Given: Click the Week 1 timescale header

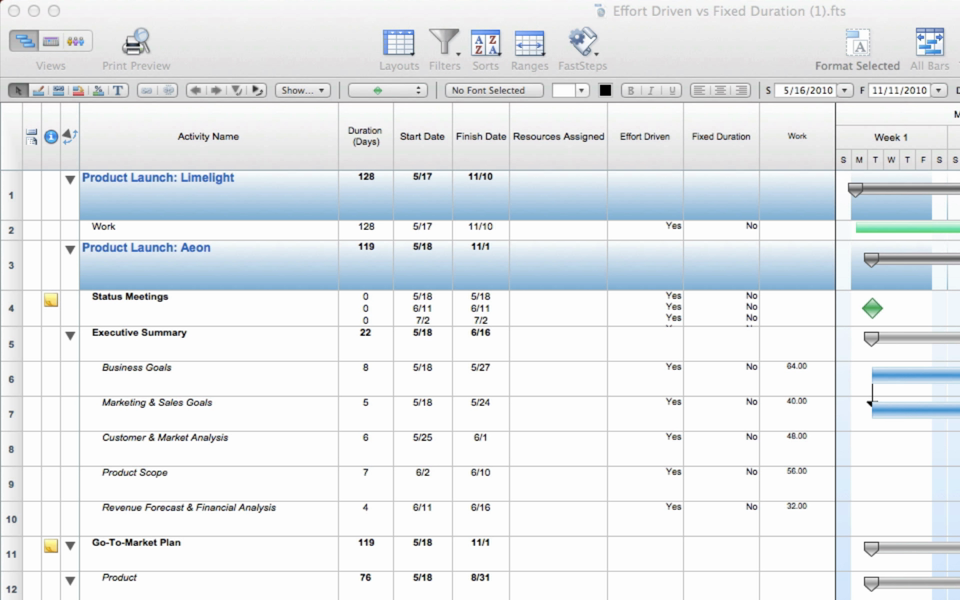Looking at the screenshot, I should click(891, 138).
